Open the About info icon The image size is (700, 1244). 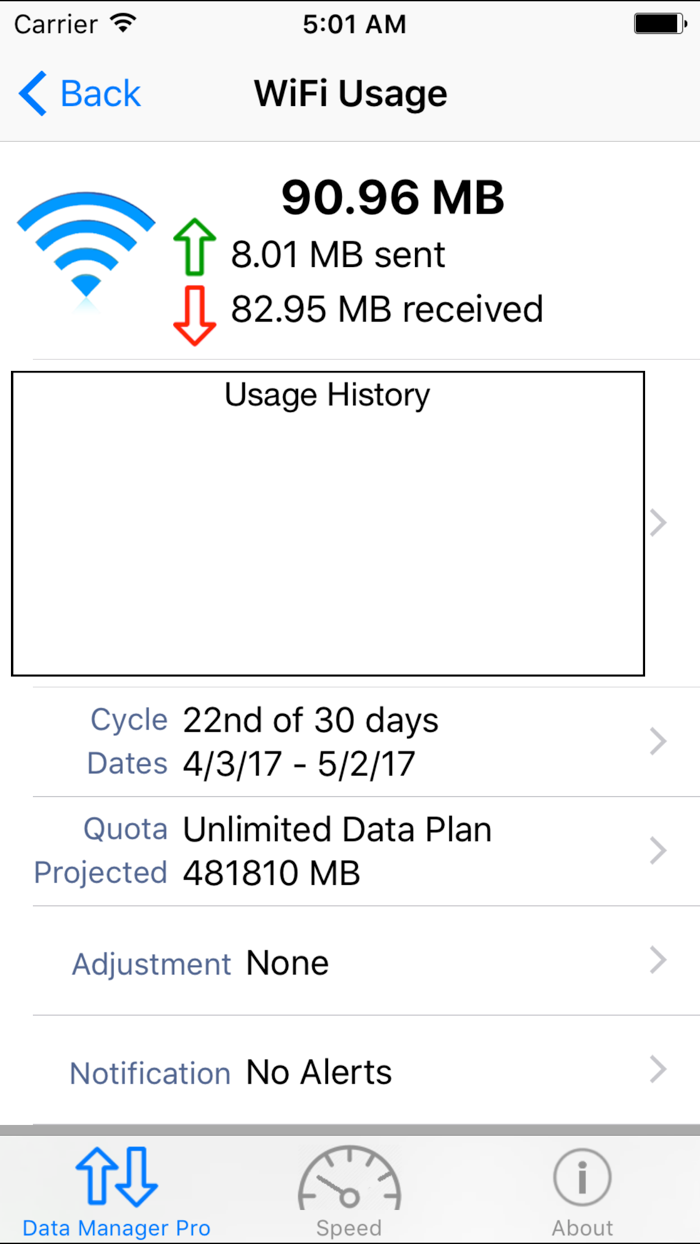click(582, 1178)
